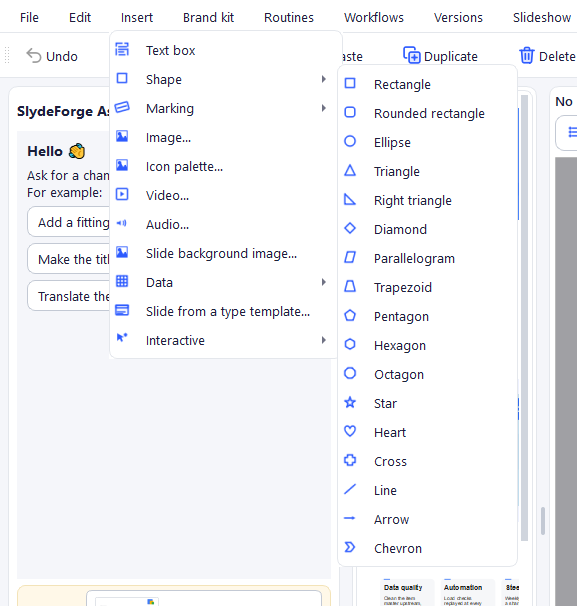Click the Delete button label

tap(557, 56)
